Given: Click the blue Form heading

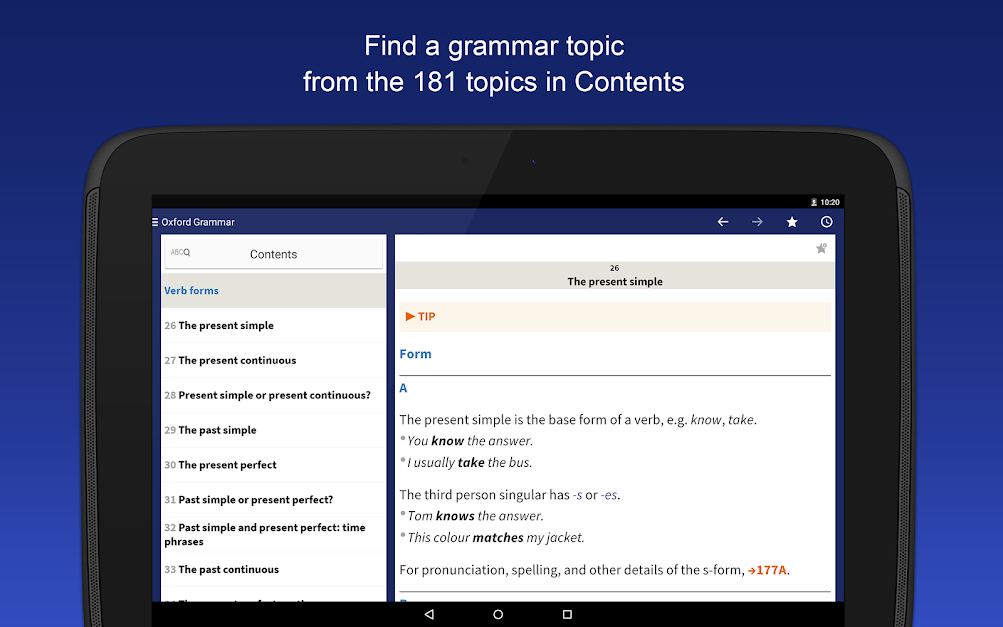Looking at the screenshot, I should [415, 354].
